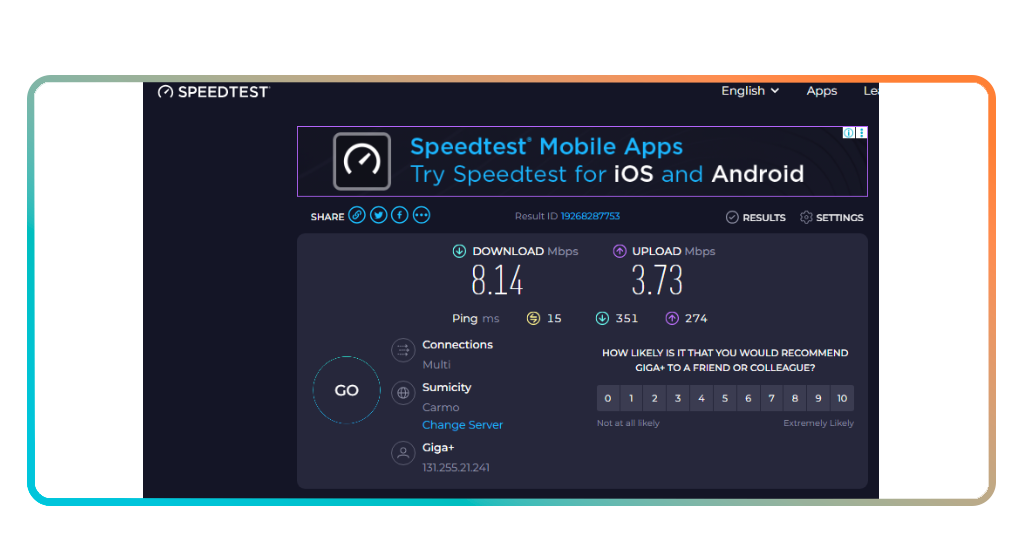Rate recommendation score 6
Screen dimensions: 1024x536
pyautogui.click(x=748, y=398)
